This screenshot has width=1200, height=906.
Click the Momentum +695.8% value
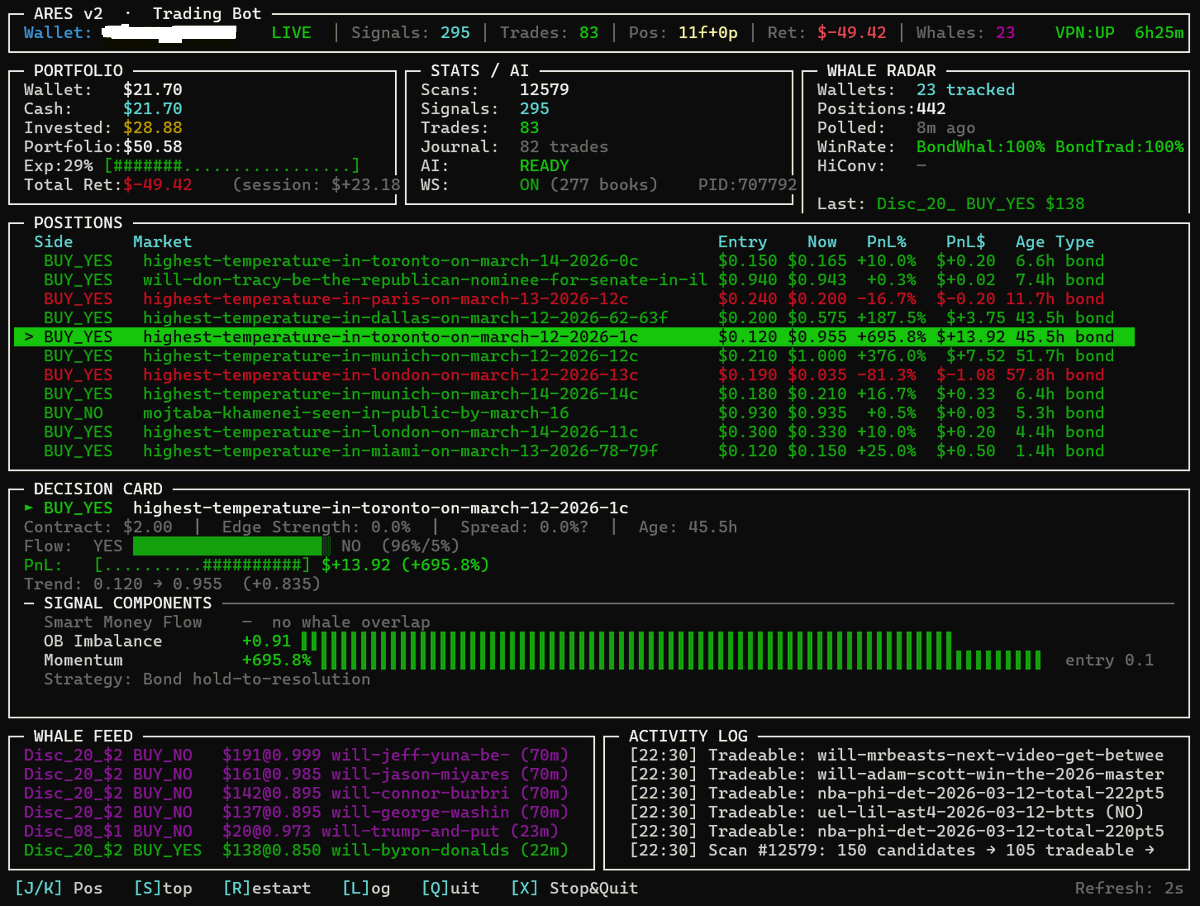tap(276, 660)
